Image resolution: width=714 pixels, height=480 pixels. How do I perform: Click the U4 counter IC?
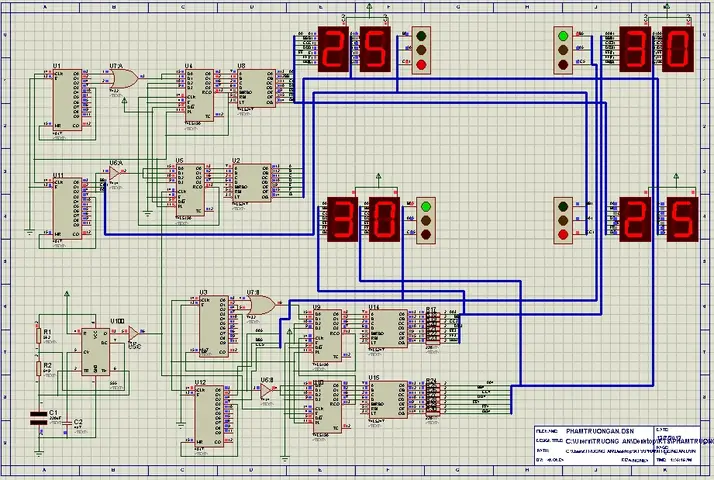[x=199, y=95]
